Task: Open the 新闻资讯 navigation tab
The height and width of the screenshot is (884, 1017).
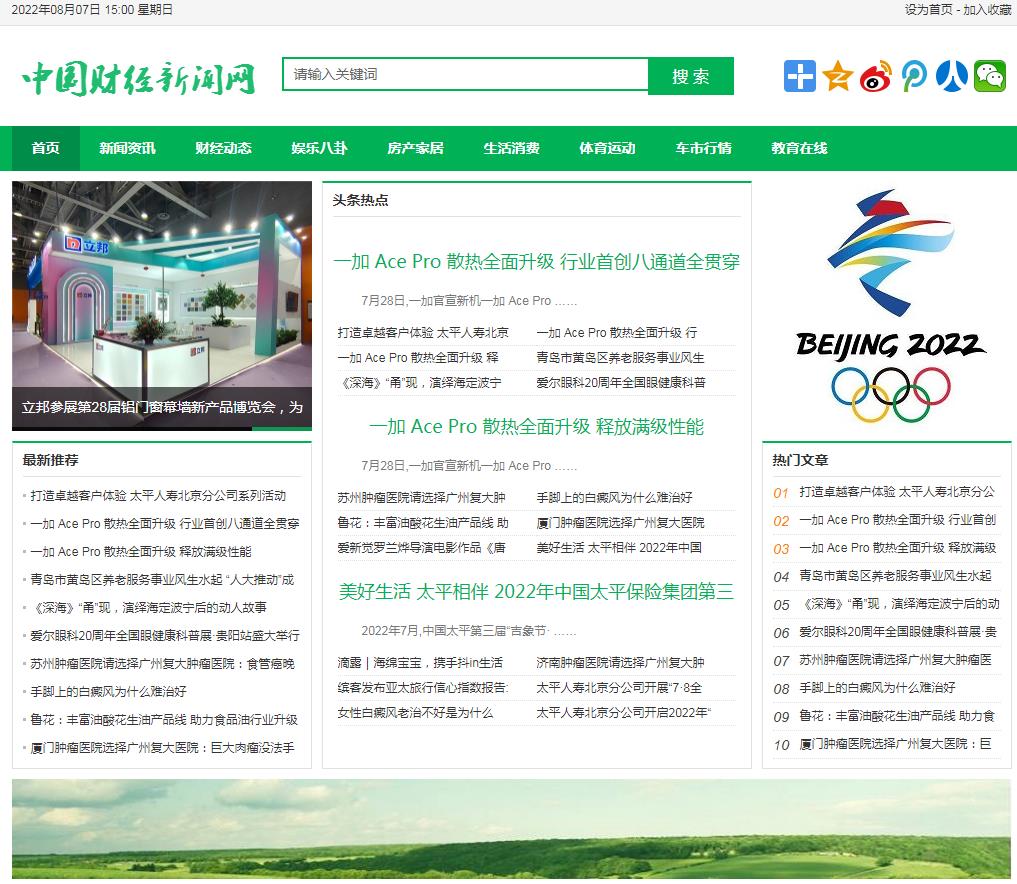Action: click(x=127, y=148)
